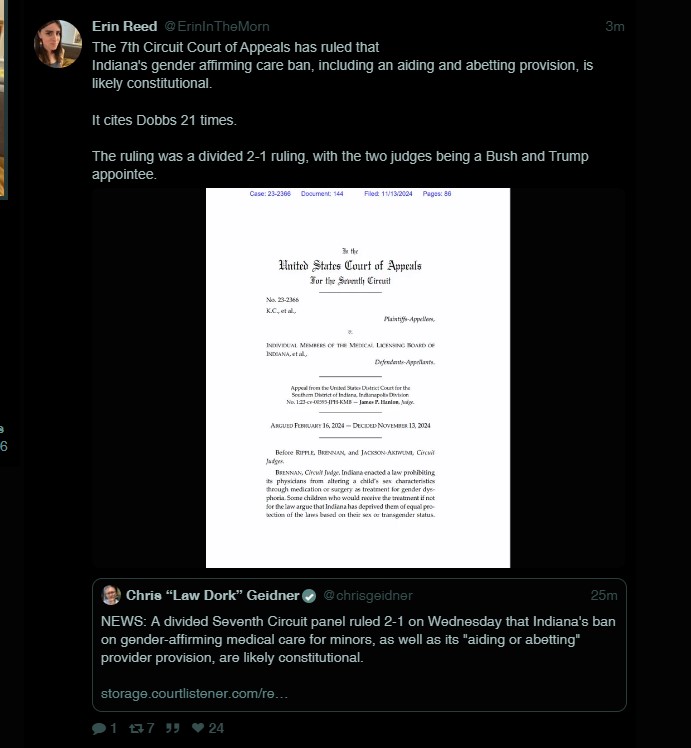691x748 pixels.
Task: Click the Erin Reed display name
Action: (x=124, y=26)
